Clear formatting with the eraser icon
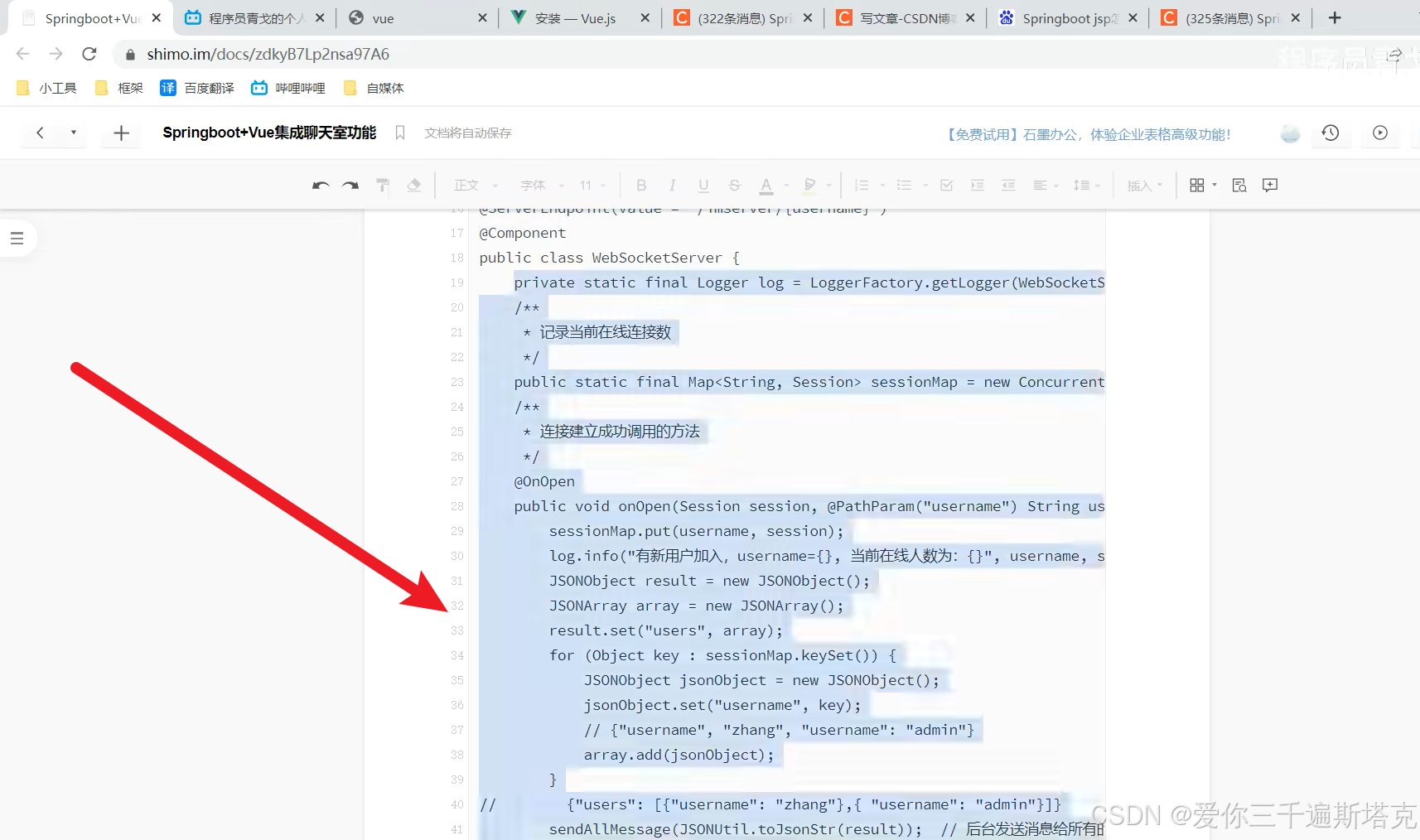The height and width of the screenshot is (840, 1420). tap(414, 185)
